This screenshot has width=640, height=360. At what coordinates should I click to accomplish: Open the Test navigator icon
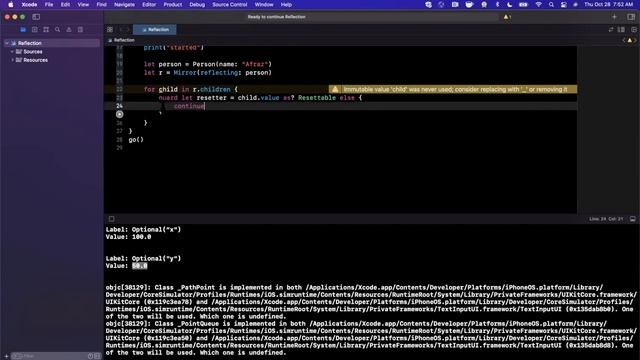(80, 29)
